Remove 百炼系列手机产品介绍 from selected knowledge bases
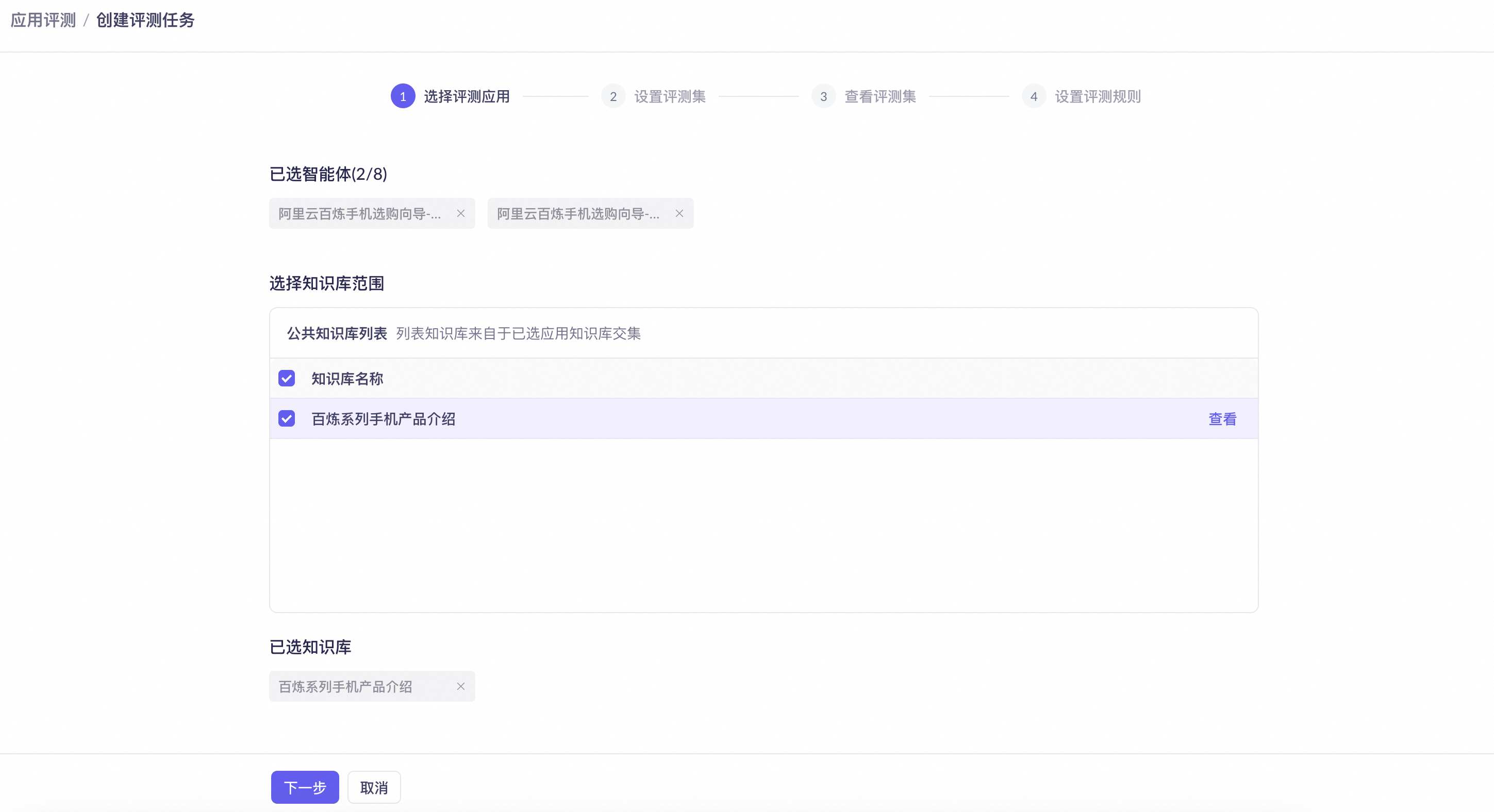 pos(460,686)
